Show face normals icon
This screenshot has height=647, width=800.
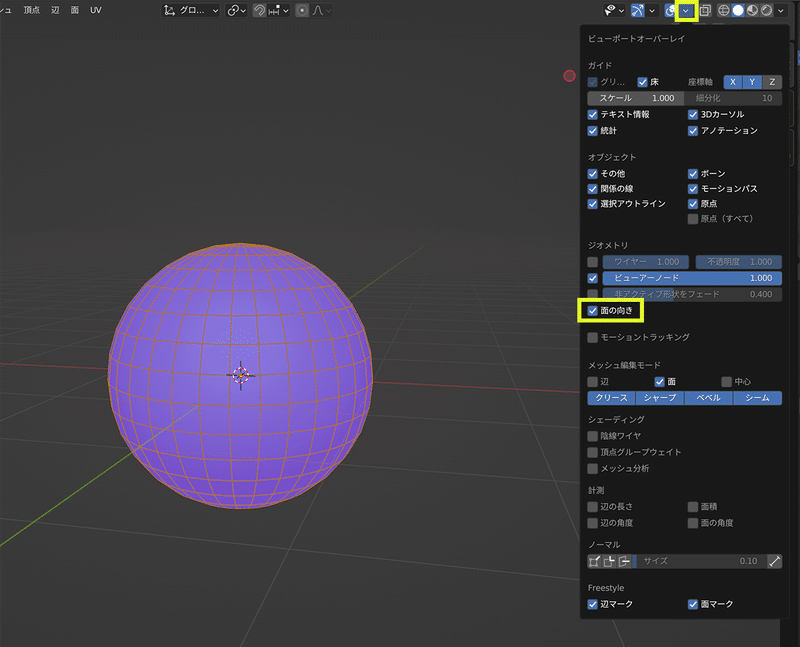point(624,561)
